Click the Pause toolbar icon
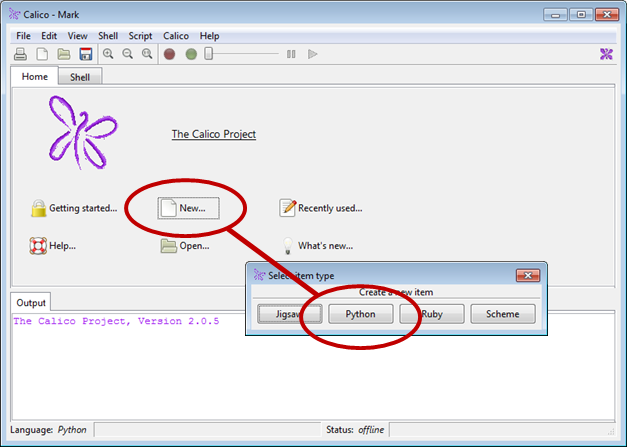 291,54
